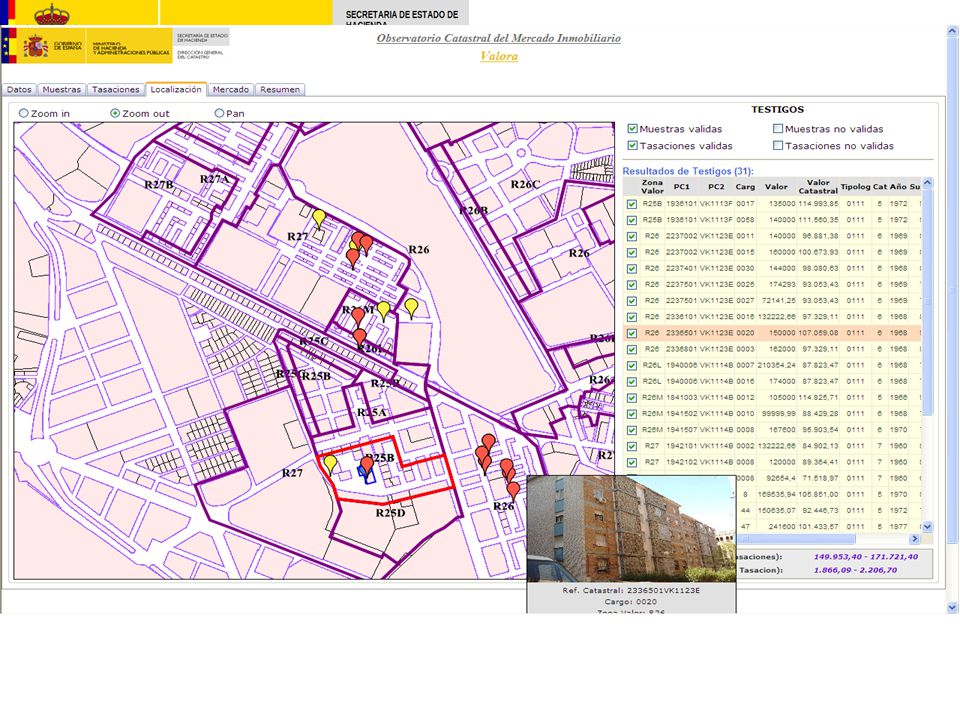Image resolution: width=960 pixels, height=720 pixels.
Task: Uncheck highlighted row 2336501 cargo 0020
Action: (632, 334)
